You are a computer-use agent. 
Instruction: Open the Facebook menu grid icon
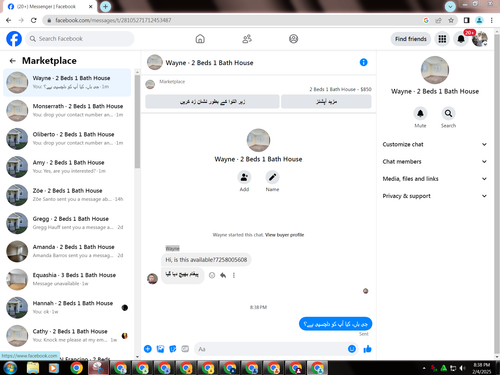point(442,39)
